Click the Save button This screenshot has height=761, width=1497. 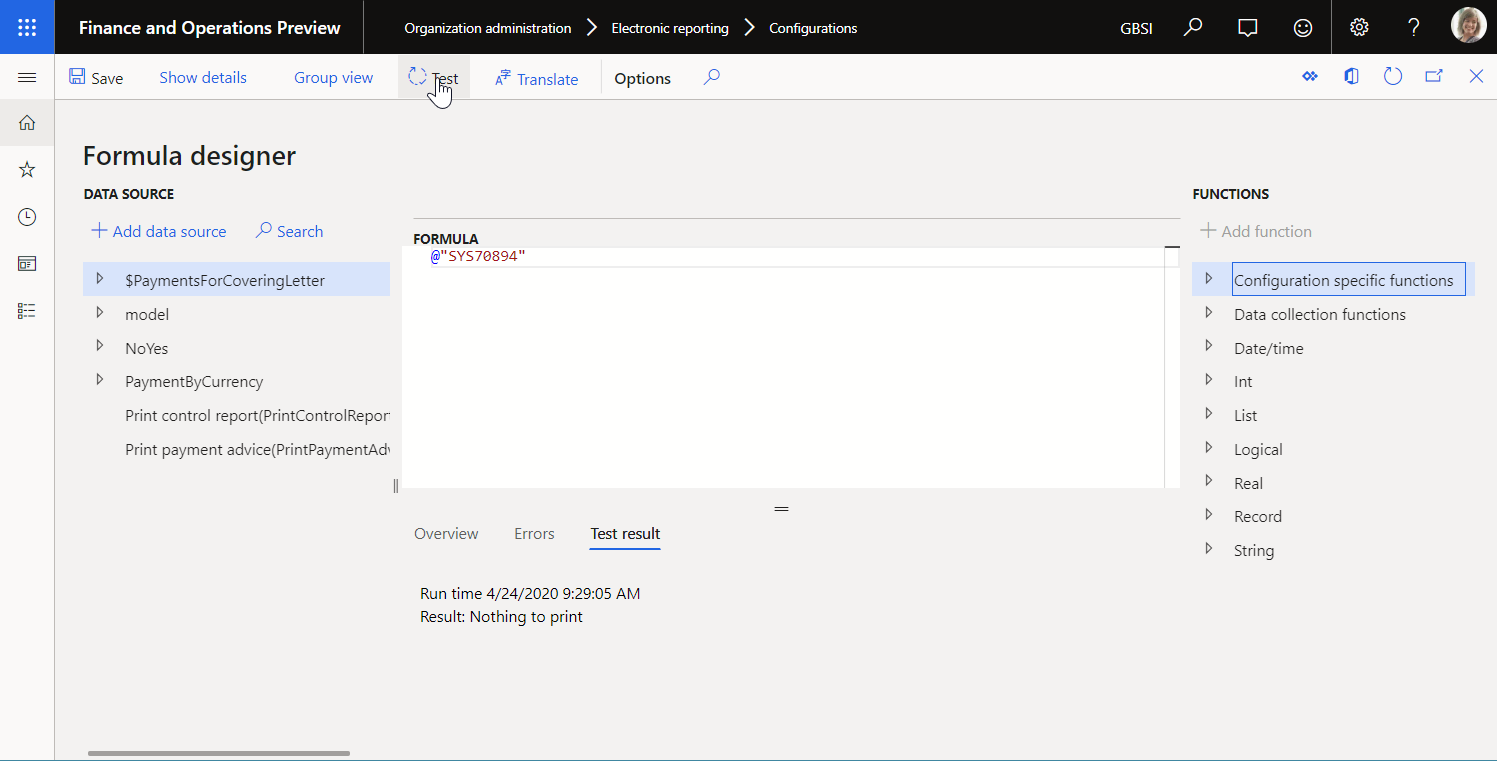coord(96,78)
